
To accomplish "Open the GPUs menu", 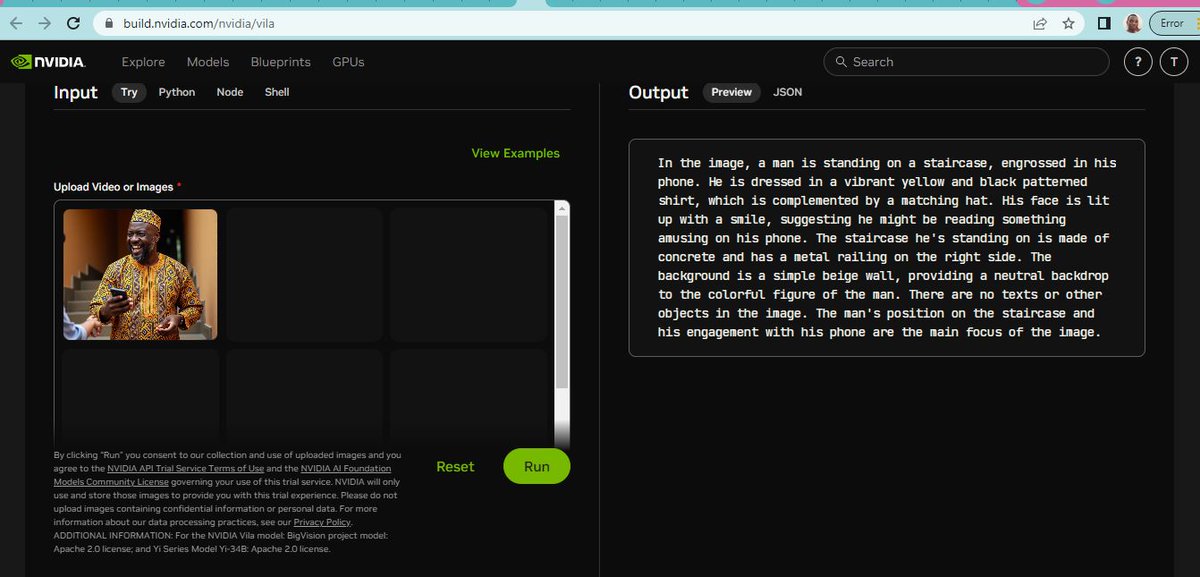I will 348,62.
